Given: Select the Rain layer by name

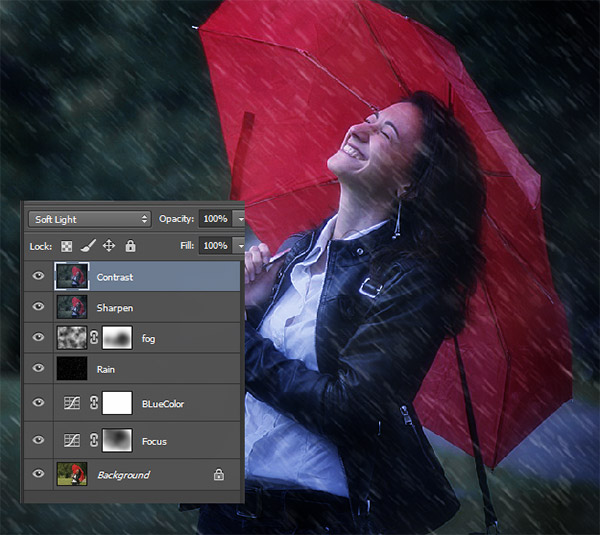Looking at the screenshot, I should [106, 369].
